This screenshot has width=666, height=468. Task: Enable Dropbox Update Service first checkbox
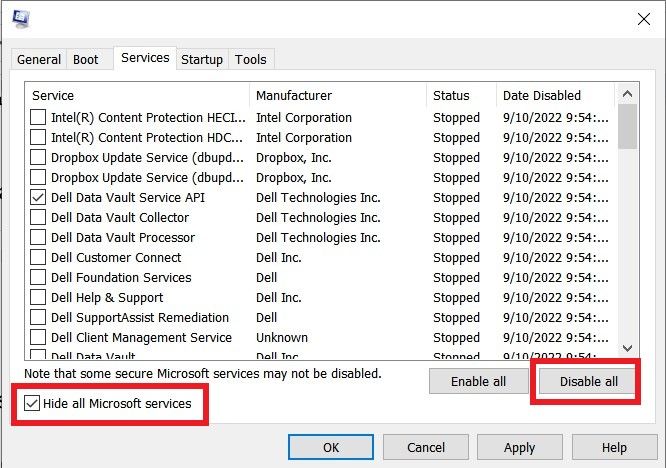click(38, 157)
